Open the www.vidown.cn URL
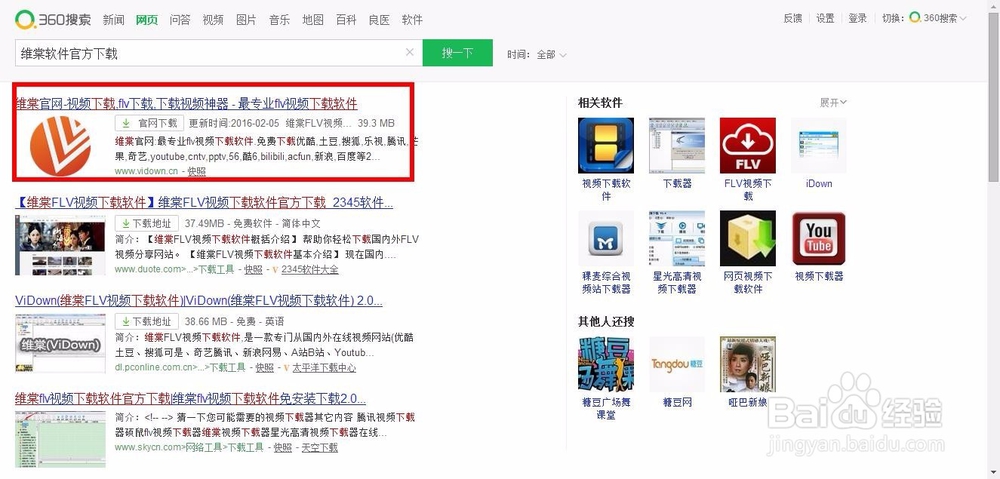Image resolution: width=1000 pixels, height=479 pixels. (x=146, y=171)
